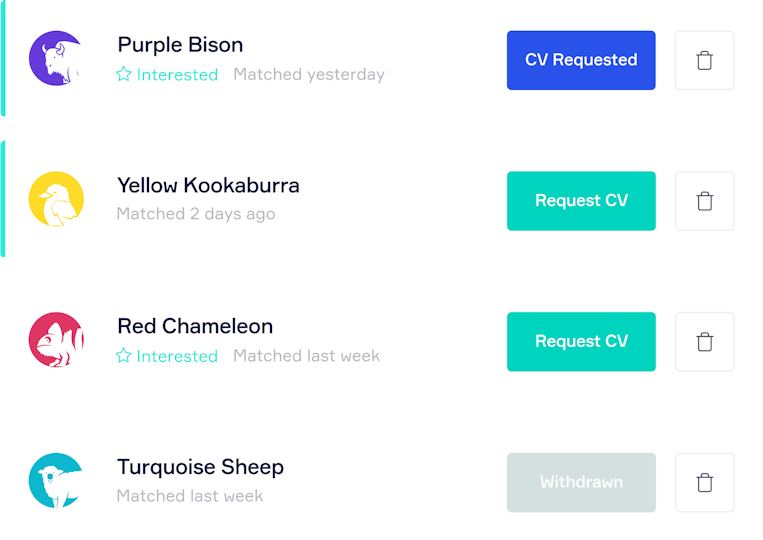Open the Turquoise Sheep candidate name
The height and width of the screenshot is (540, 763).
click(200, 468)
